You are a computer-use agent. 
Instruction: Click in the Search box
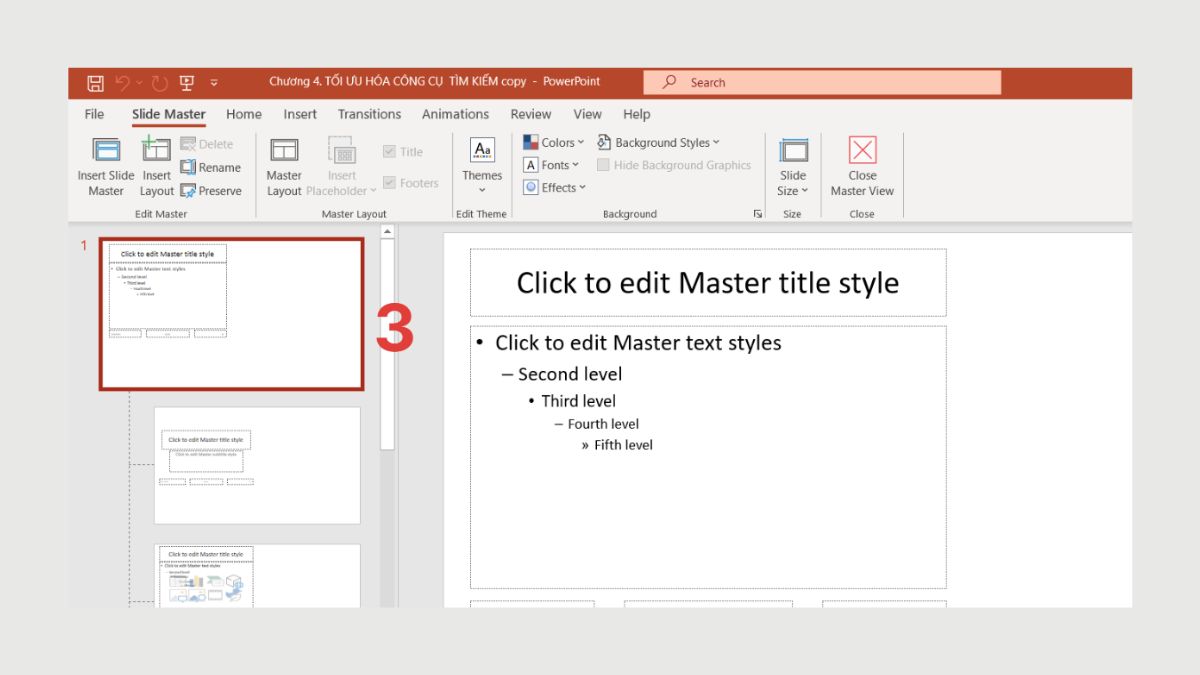point(820,83)
